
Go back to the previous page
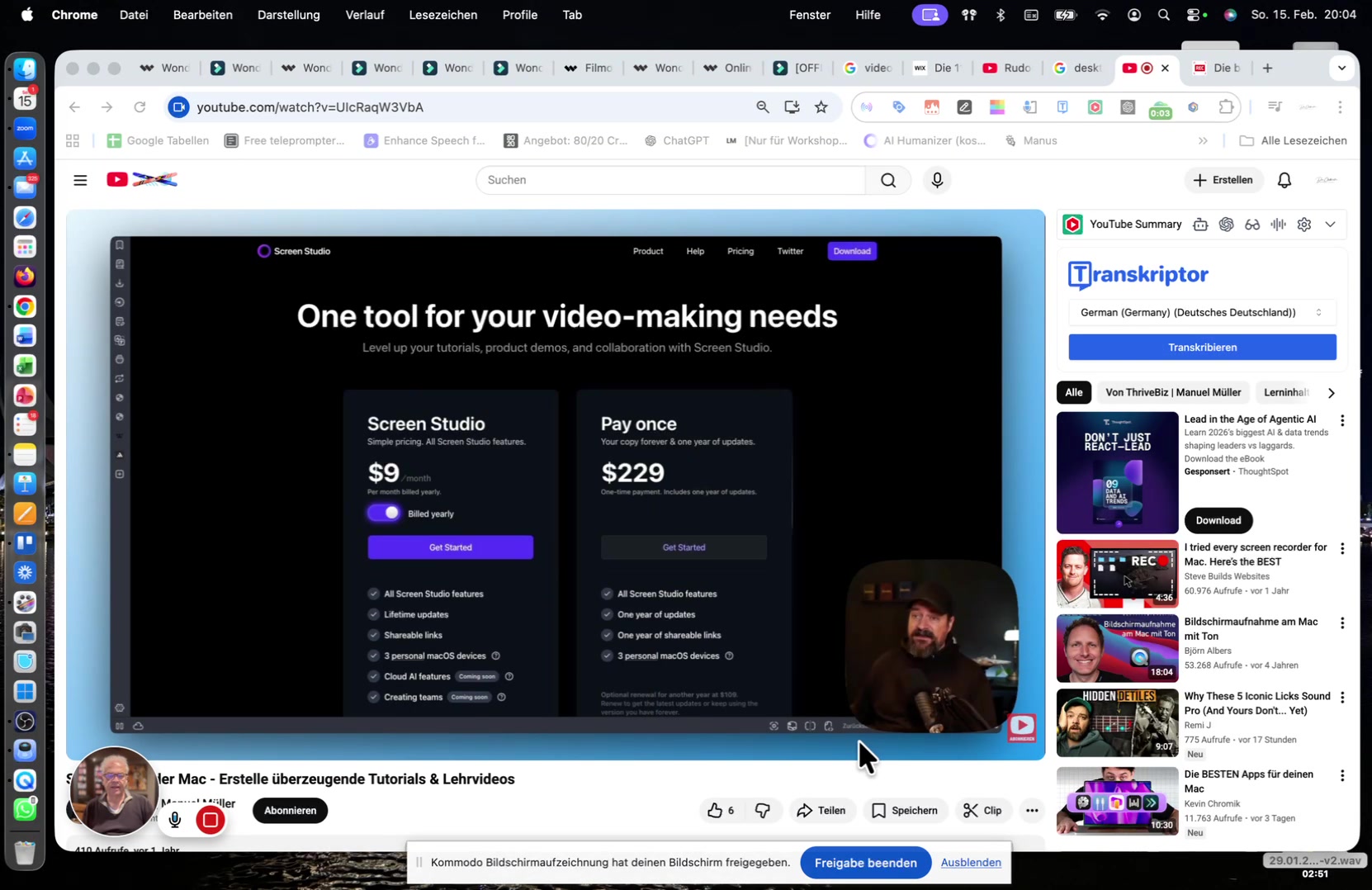coord(74,107)
